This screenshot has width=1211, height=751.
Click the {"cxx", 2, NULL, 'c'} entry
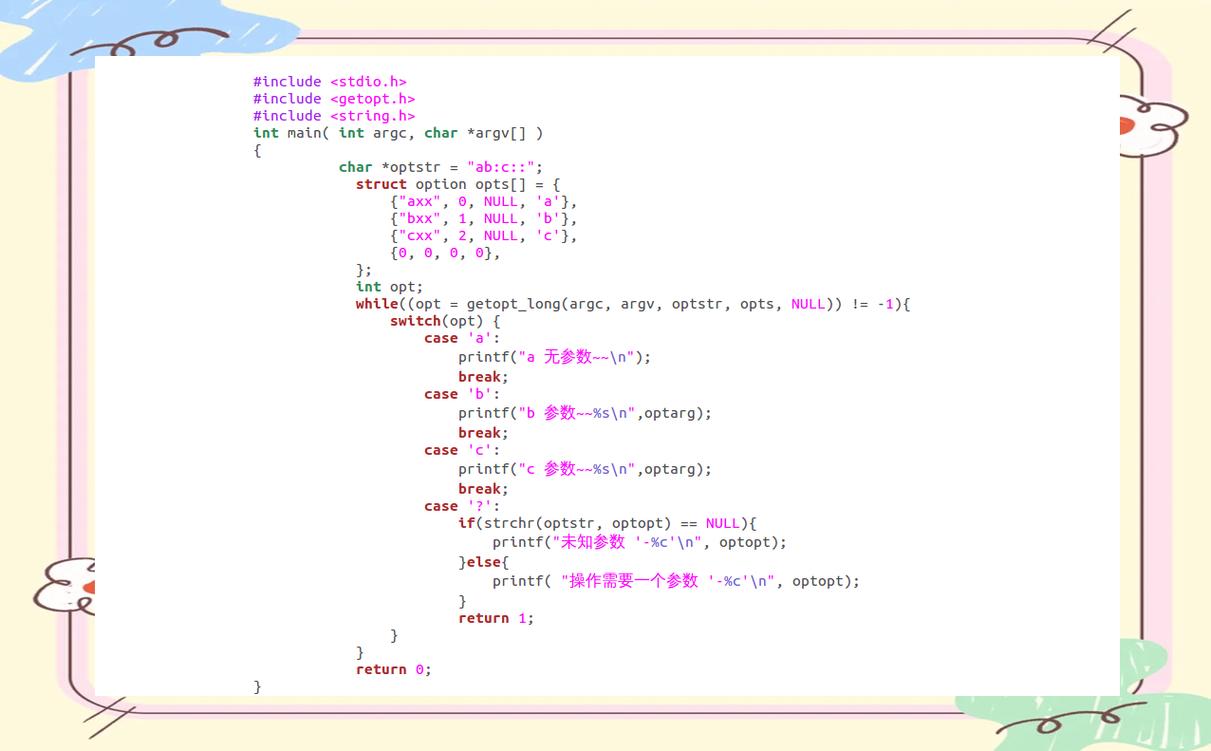pyautogui.click(x=483, y=236)
